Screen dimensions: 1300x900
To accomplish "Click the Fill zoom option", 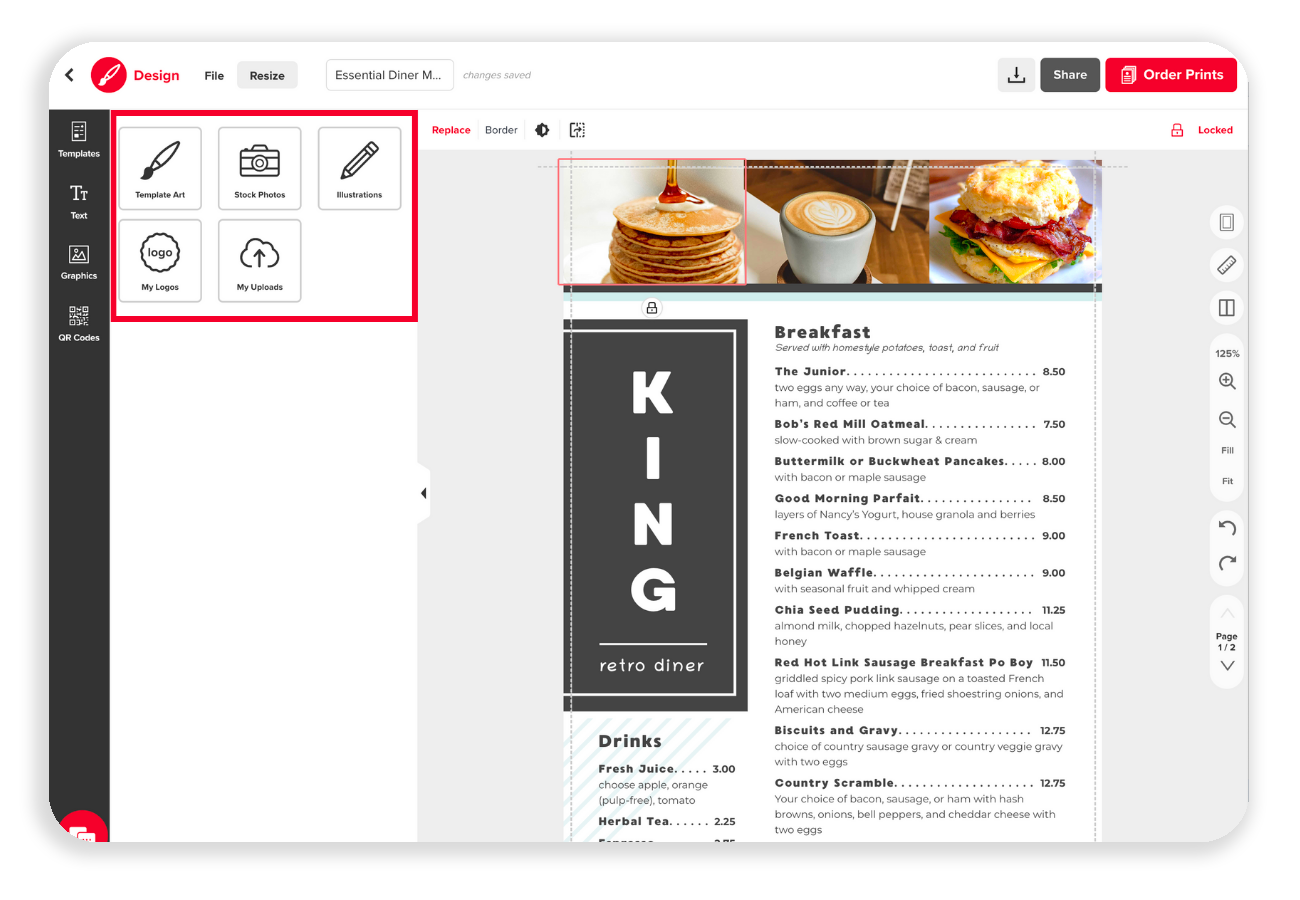I will click(x=1227, y=451).
